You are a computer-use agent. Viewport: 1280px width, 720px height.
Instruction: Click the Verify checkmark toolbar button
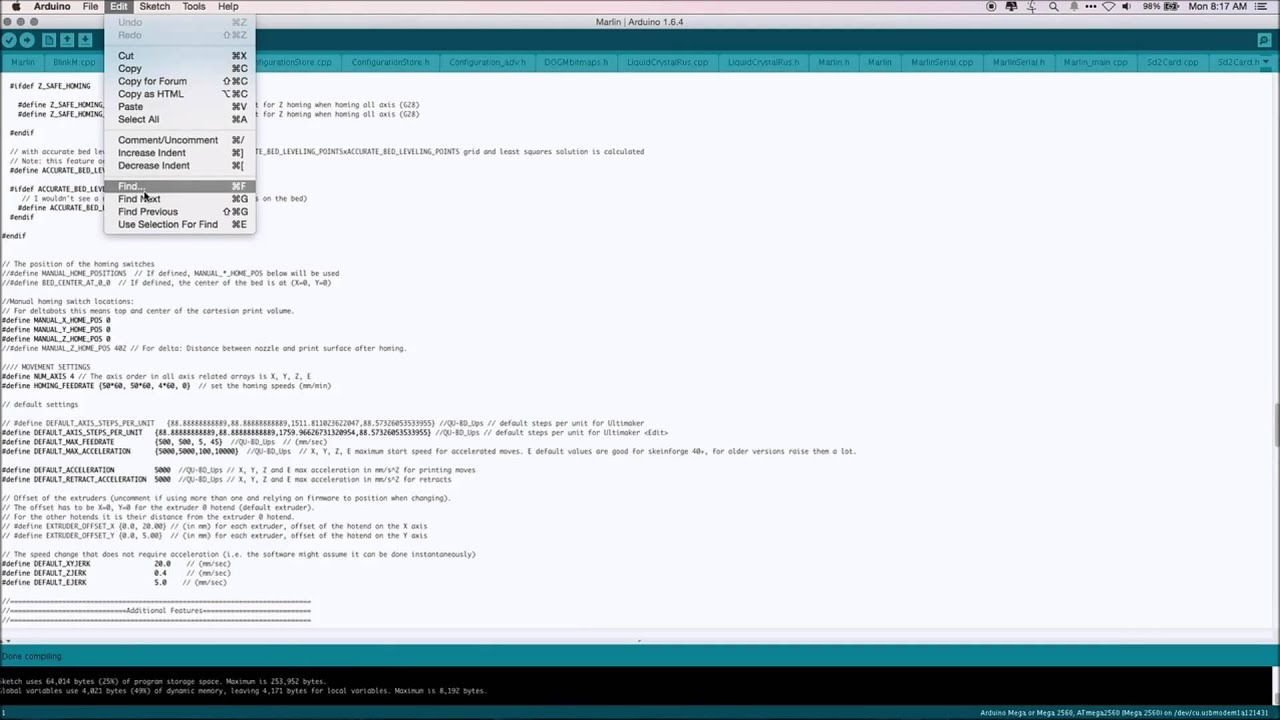point(9,40)
